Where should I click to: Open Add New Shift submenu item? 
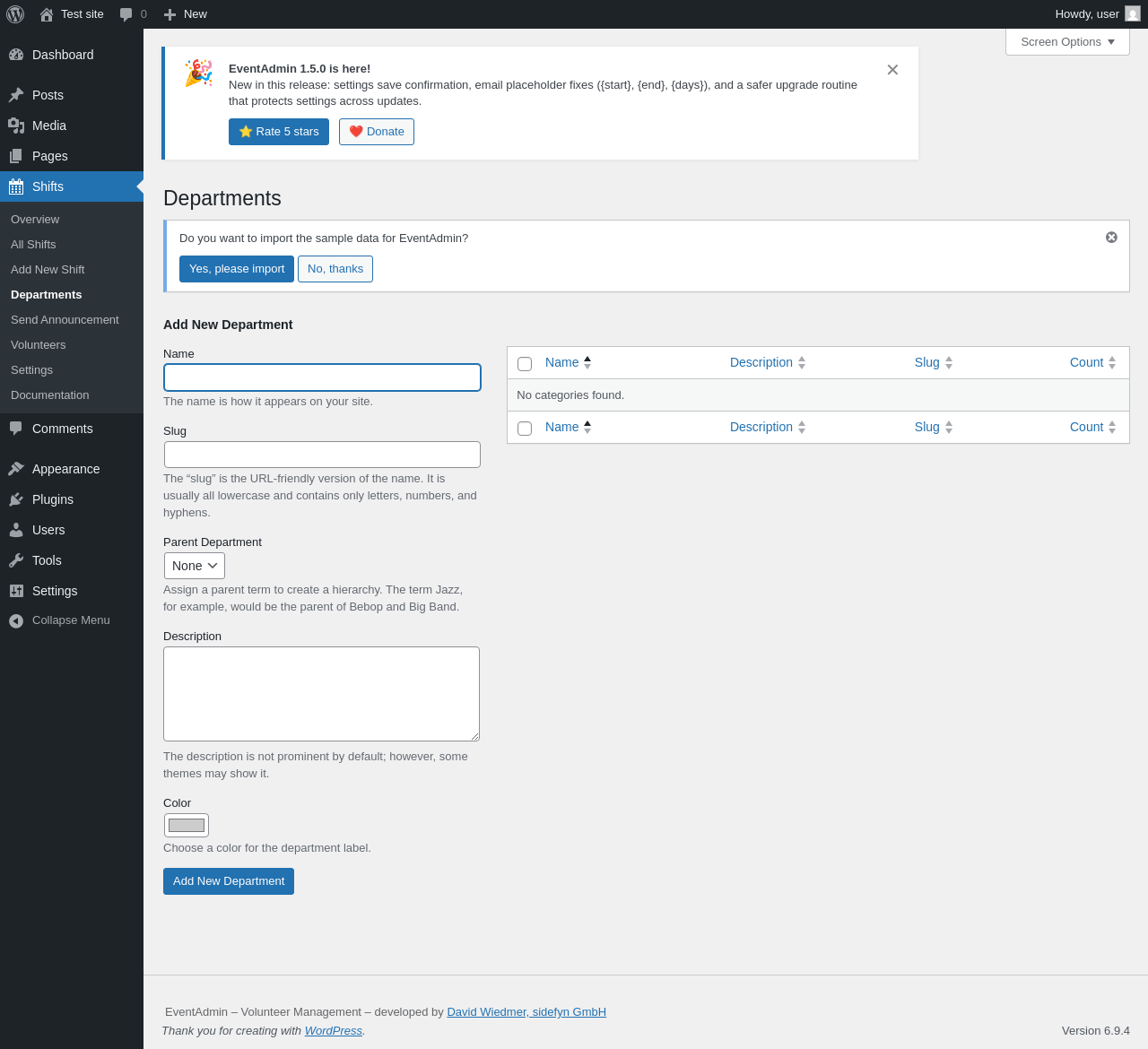pyautogui.click(x=48, y=270)
